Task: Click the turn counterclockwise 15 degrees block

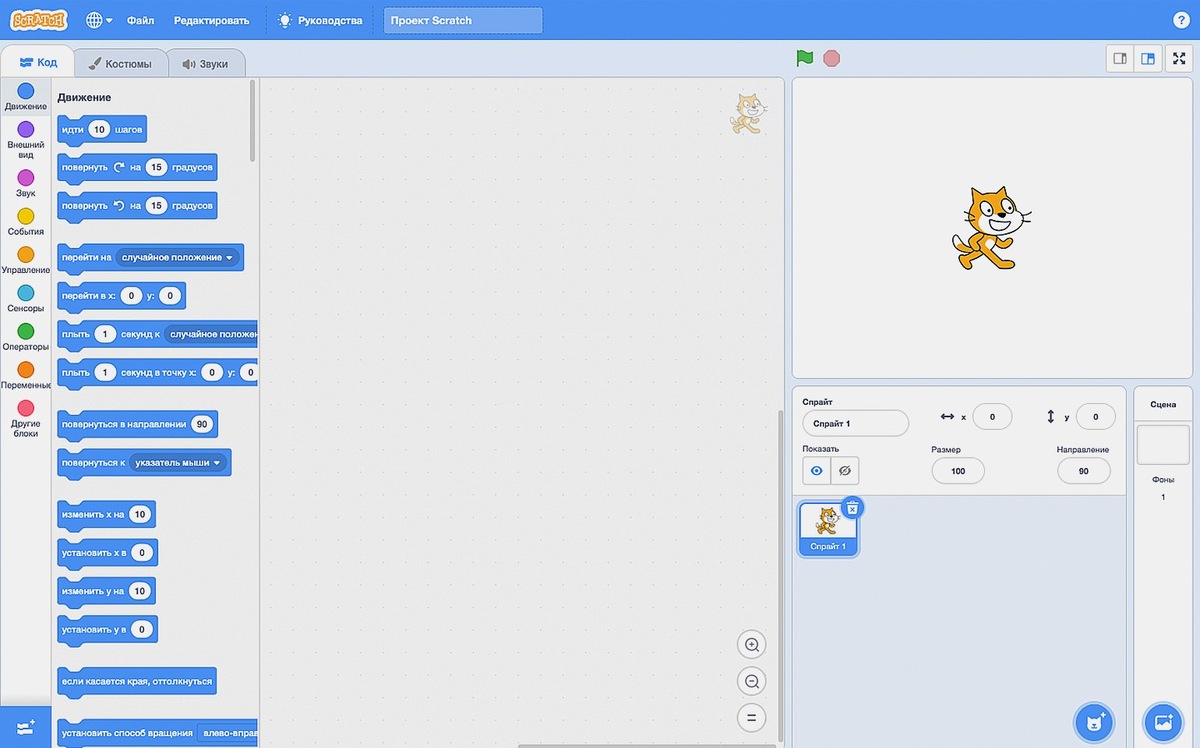Action: coord(136,206)
